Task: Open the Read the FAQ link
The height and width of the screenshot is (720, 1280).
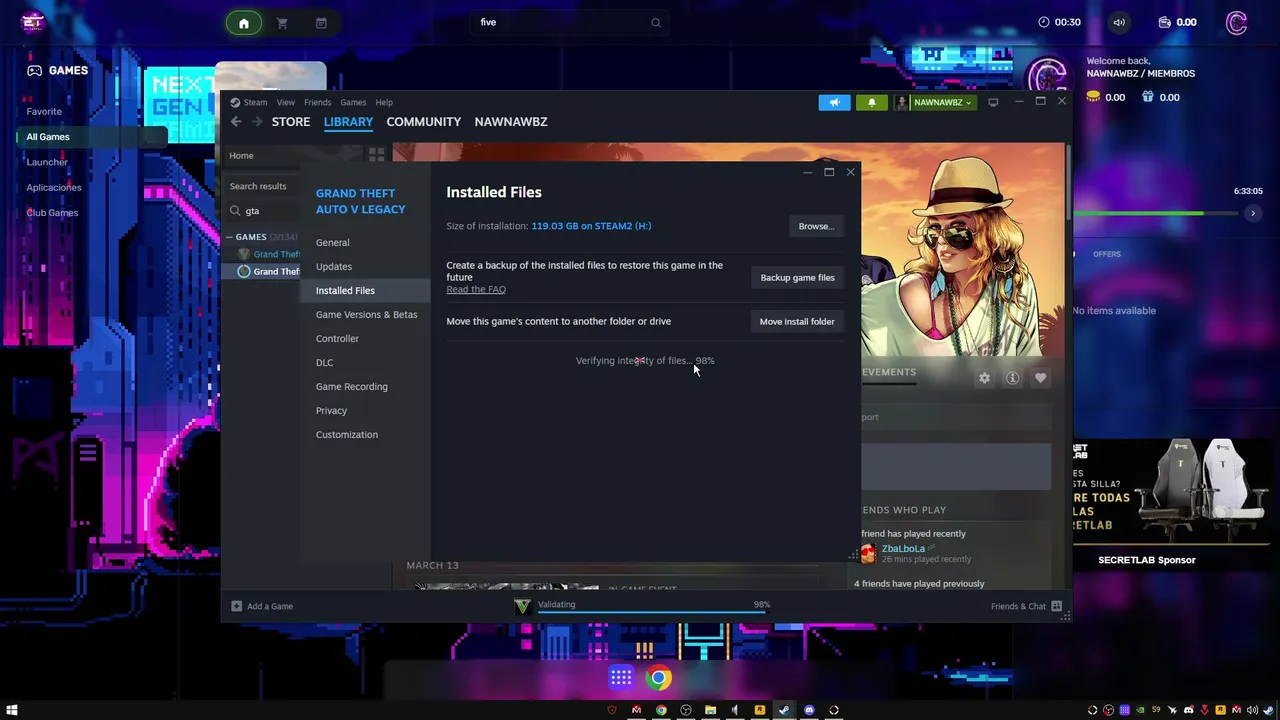Action: (476, 289)
